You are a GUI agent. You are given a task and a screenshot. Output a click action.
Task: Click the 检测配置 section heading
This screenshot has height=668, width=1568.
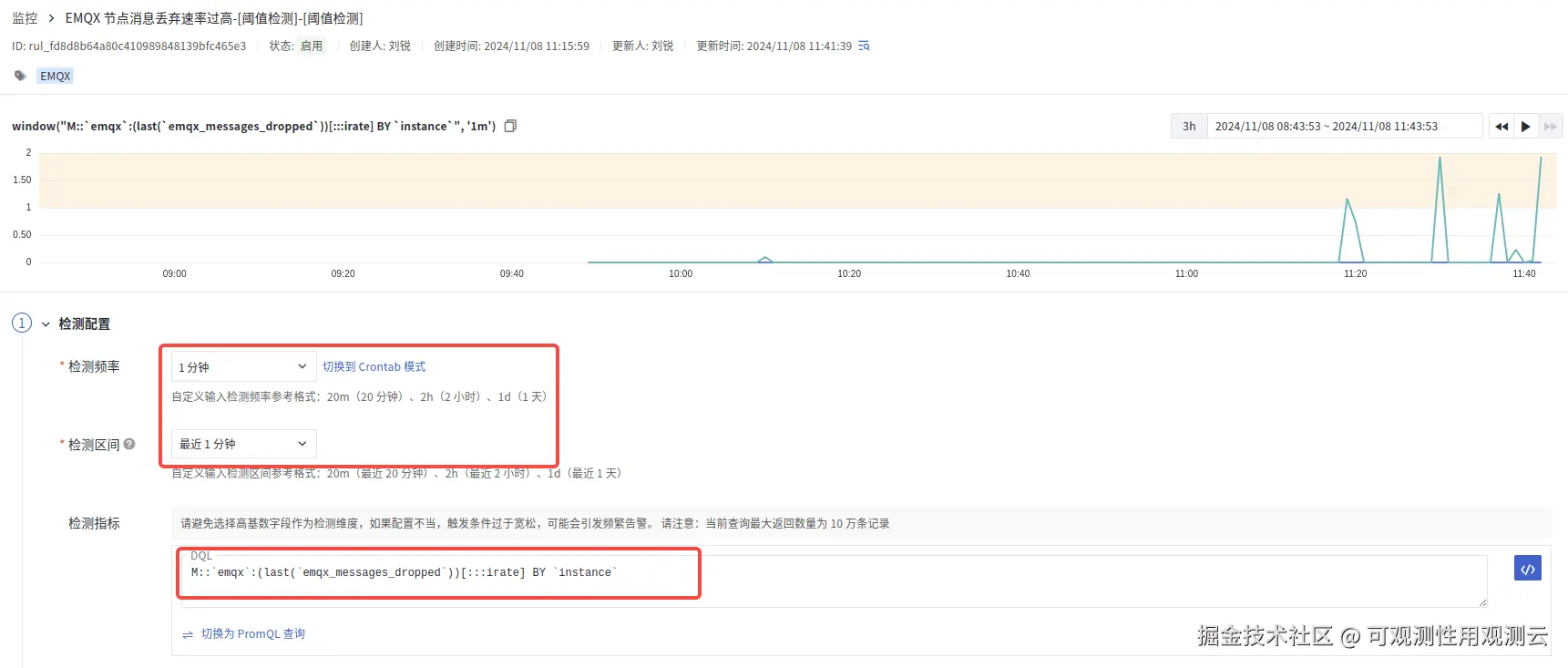(x=84, y=324)
